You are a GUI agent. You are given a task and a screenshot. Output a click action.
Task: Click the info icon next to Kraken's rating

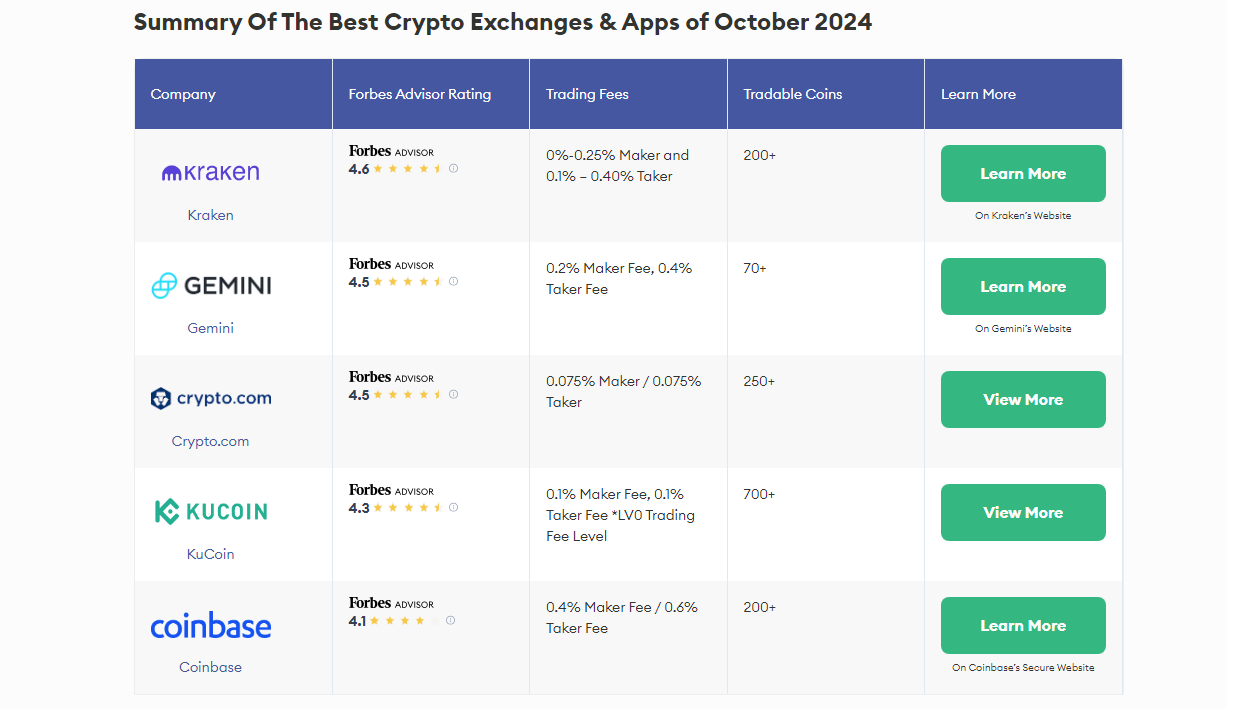[x=453, y=168]
